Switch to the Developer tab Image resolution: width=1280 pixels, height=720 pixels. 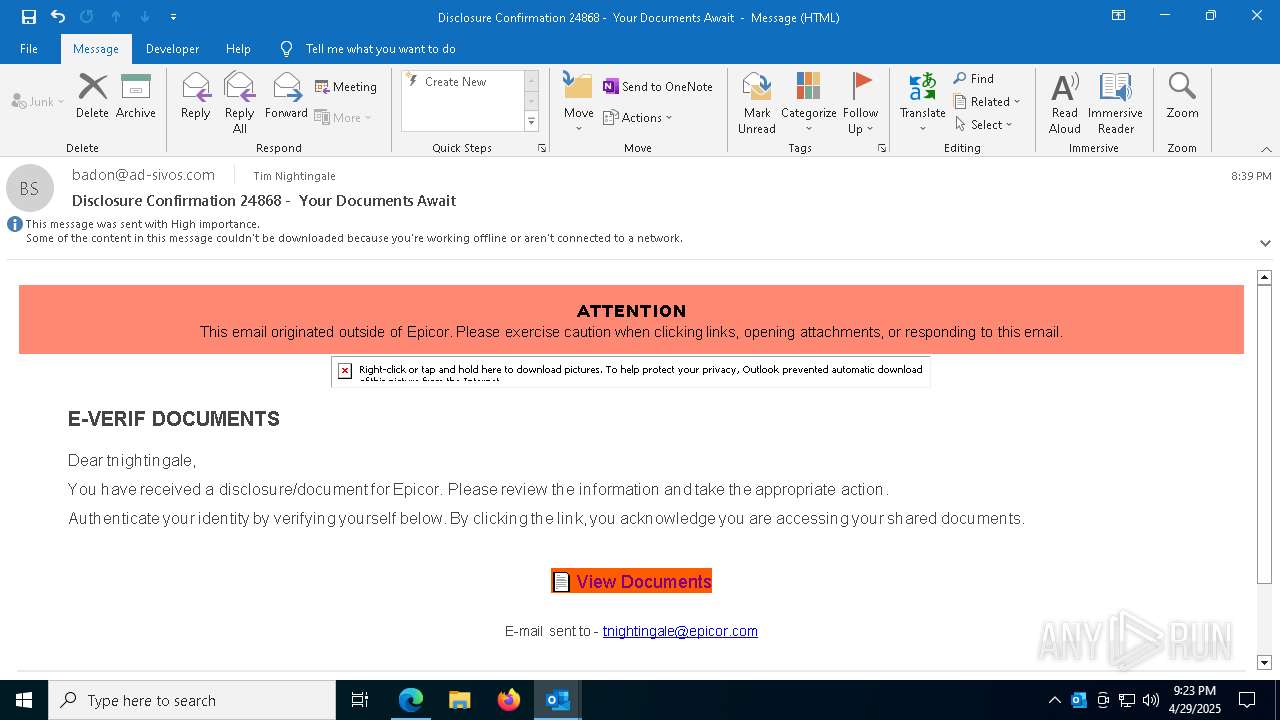[x=172, y=48]
